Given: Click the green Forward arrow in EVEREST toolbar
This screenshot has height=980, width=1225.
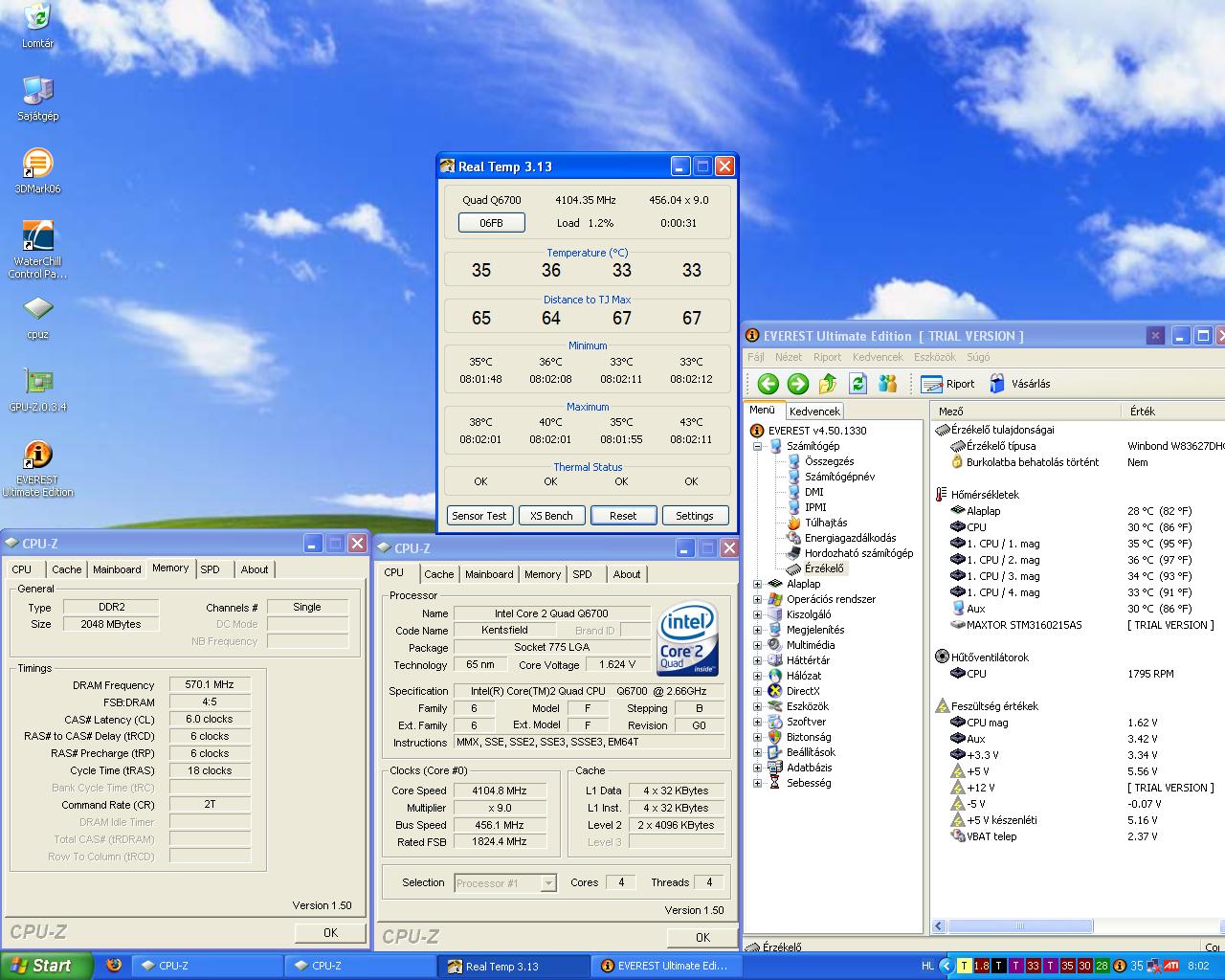Looking at the screenshot, I should click(797, 384).
